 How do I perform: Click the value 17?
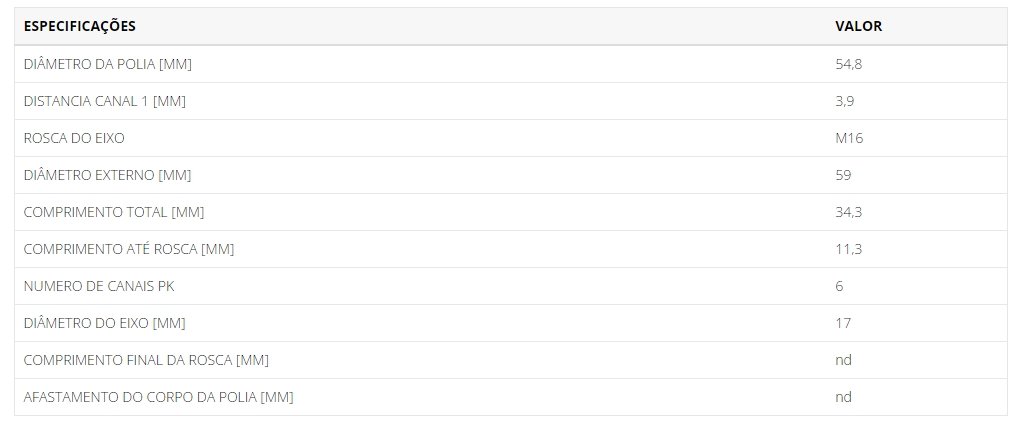click(x=843, y=323)
